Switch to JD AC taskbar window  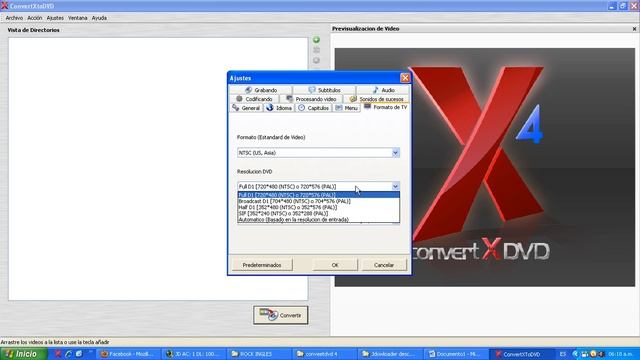click(193, 354)
